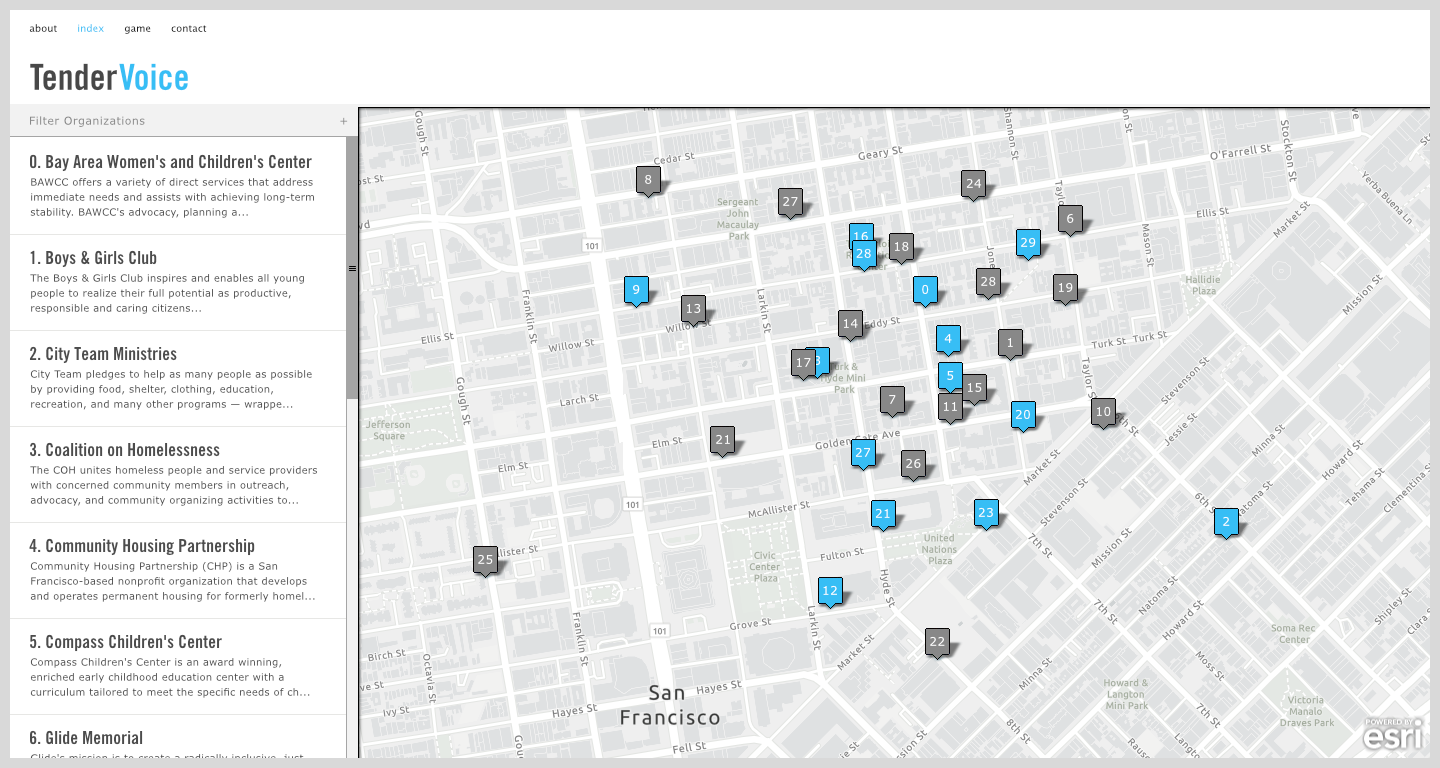Select blue marker 12 near Civic Center Plaza
1440x768 pixels.
(x=830, y=592)
